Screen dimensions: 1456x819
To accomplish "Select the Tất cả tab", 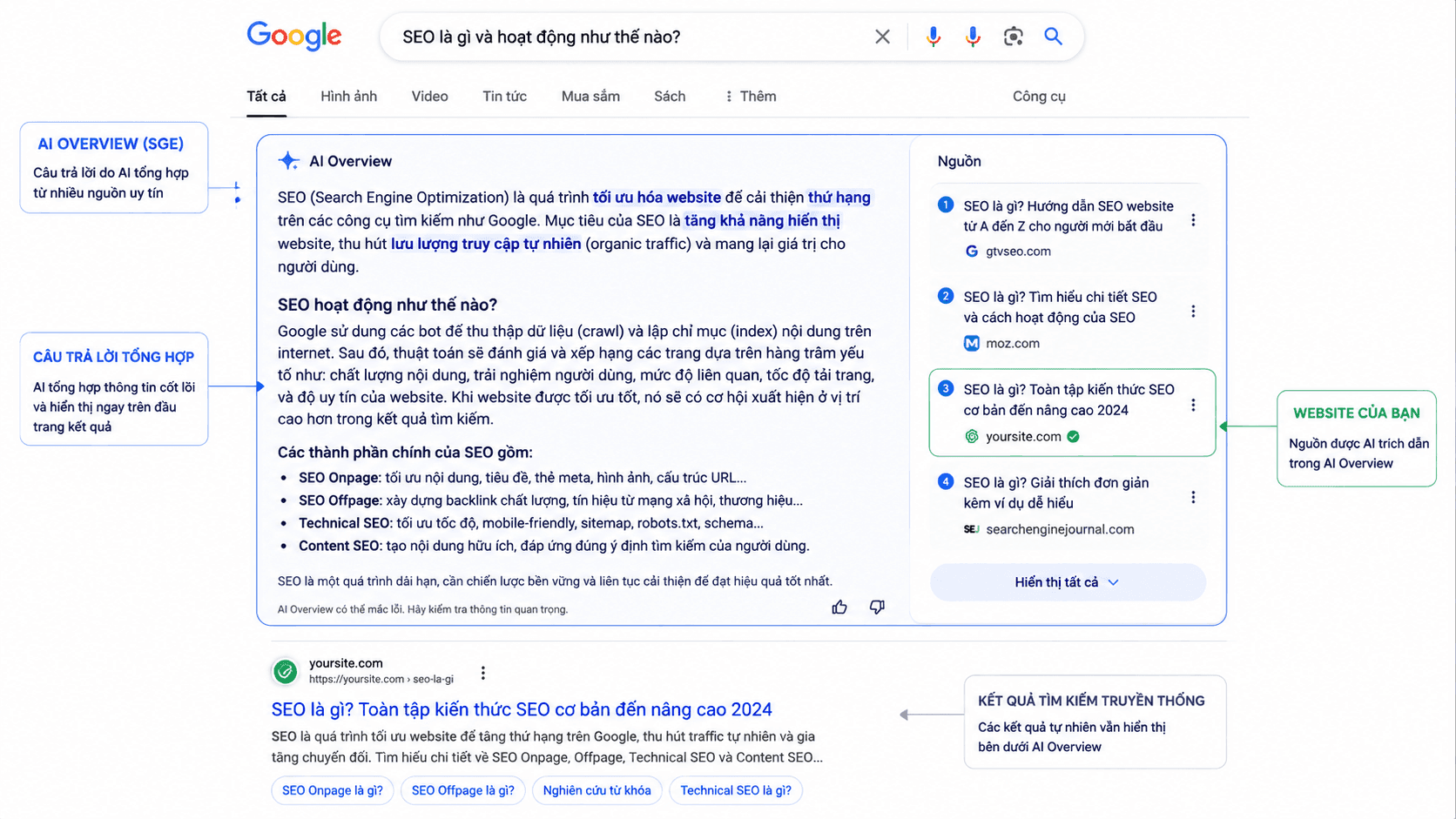I will (x=266, y=97).
